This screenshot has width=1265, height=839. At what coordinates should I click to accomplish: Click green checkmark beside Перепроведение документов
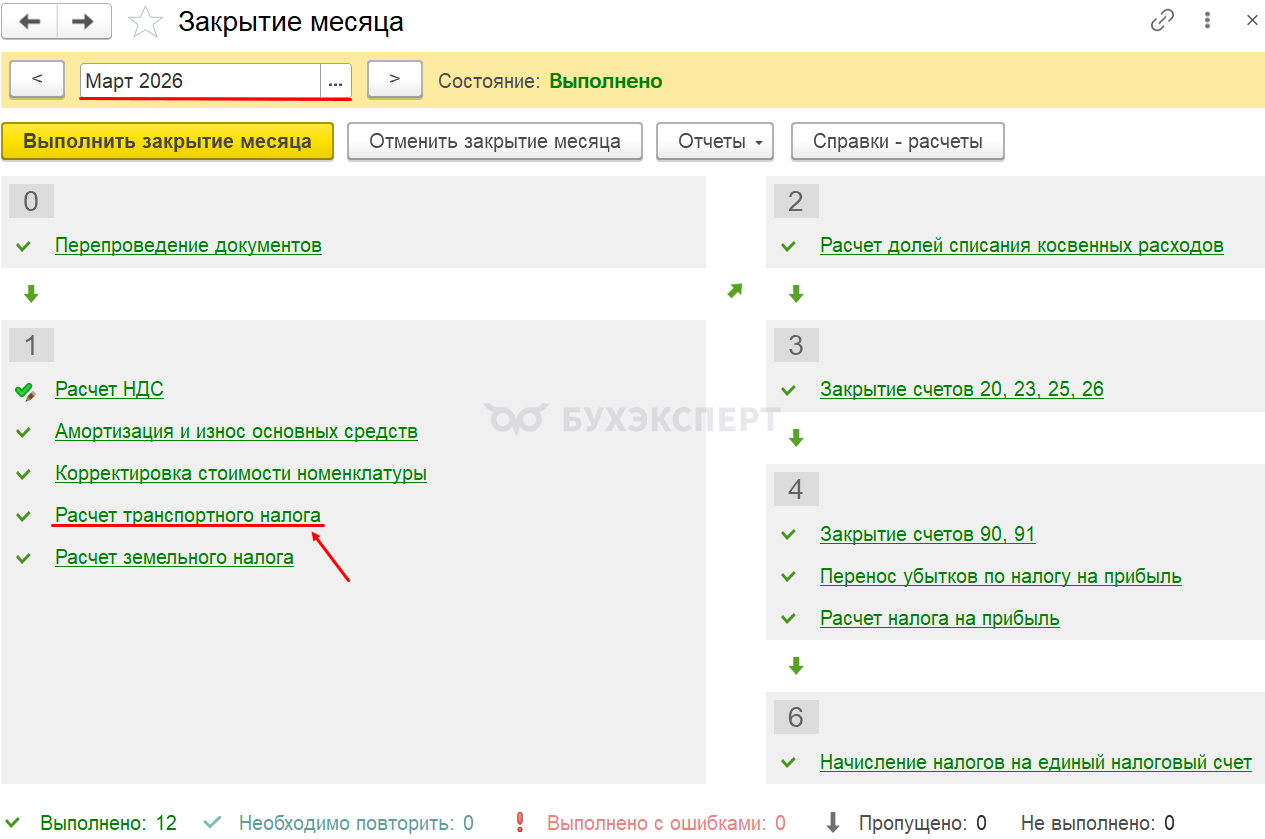click(x=24, y=246)
